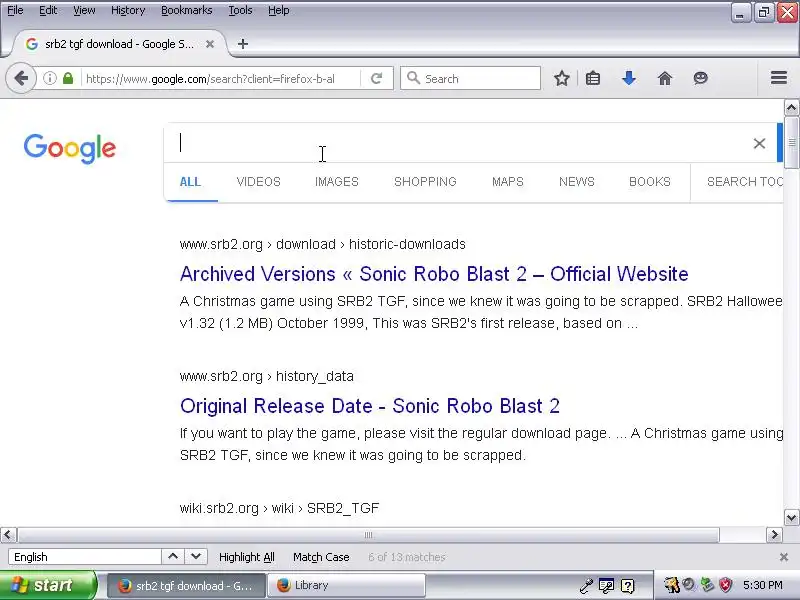
Task: Switch to VIDEOS results tab
Action: (x=259, y=182)
